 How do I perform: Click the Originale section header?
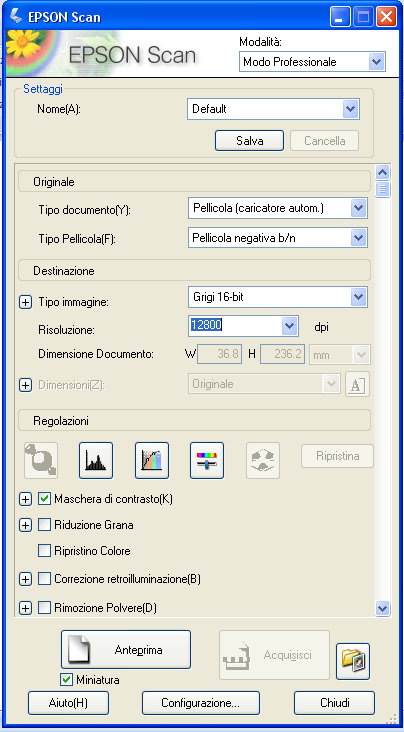[194, 182]
